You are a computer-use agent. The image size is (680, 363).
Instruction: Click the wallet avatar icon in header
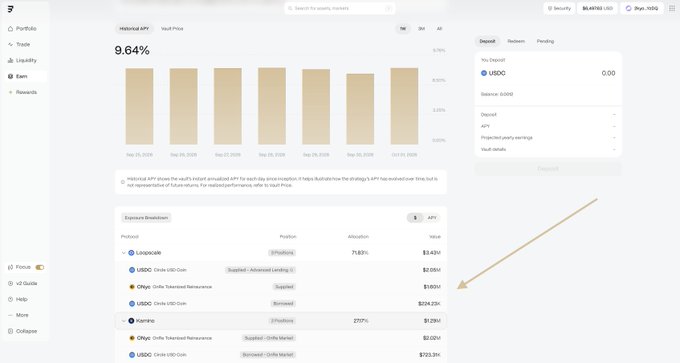(x=628, y=8)
